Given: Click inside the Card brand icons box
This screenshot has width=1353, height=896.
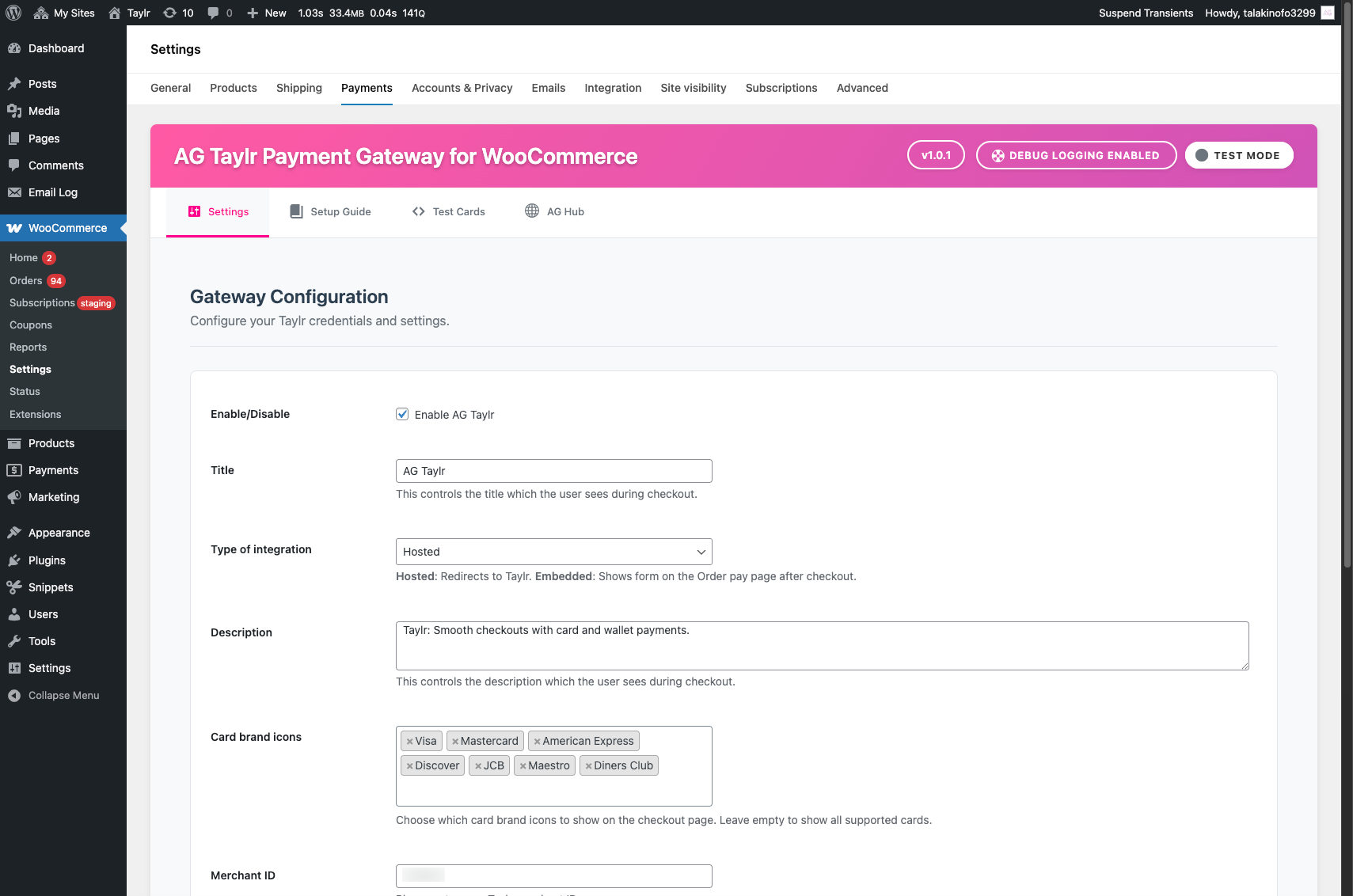Looking at the screenshot, I should tap(554, 766).
